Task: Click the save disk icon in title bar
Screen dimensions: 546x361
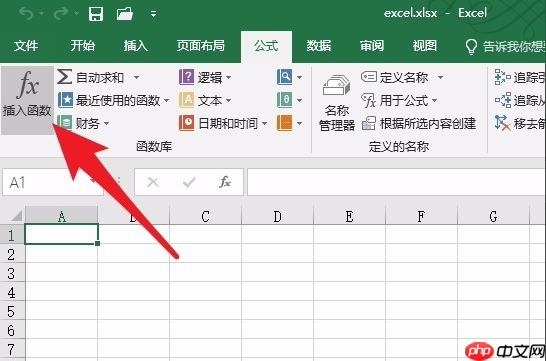Action: [x=96, y=14]
